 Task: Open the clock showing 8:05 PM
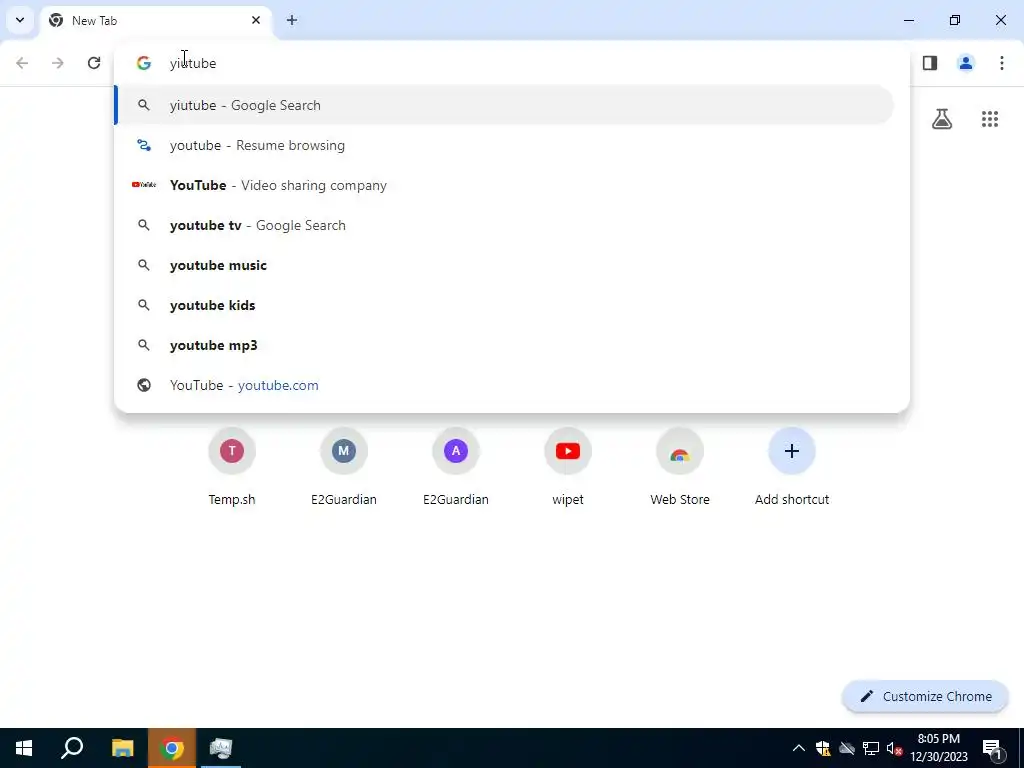tap(939, 748)
